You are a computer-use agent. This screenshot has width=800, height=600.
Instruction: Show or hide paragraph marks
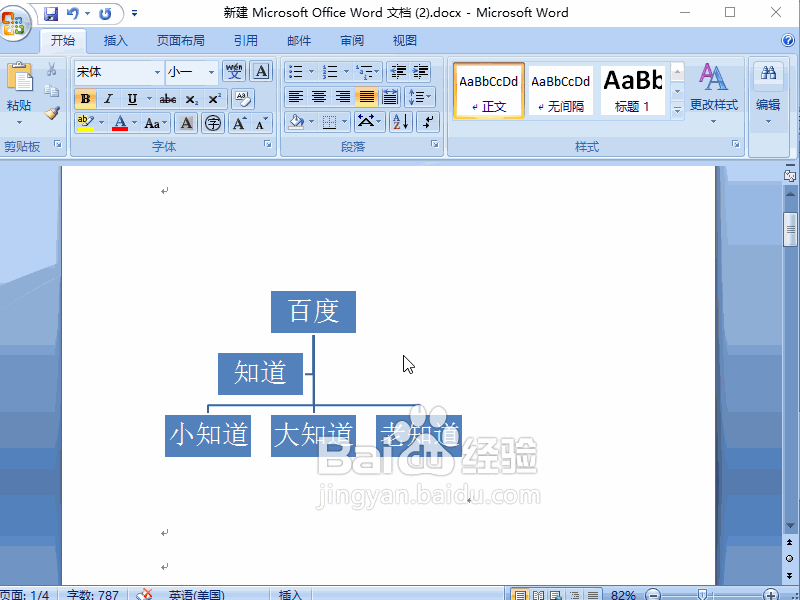pyautogui.click(x=428, y=122)
